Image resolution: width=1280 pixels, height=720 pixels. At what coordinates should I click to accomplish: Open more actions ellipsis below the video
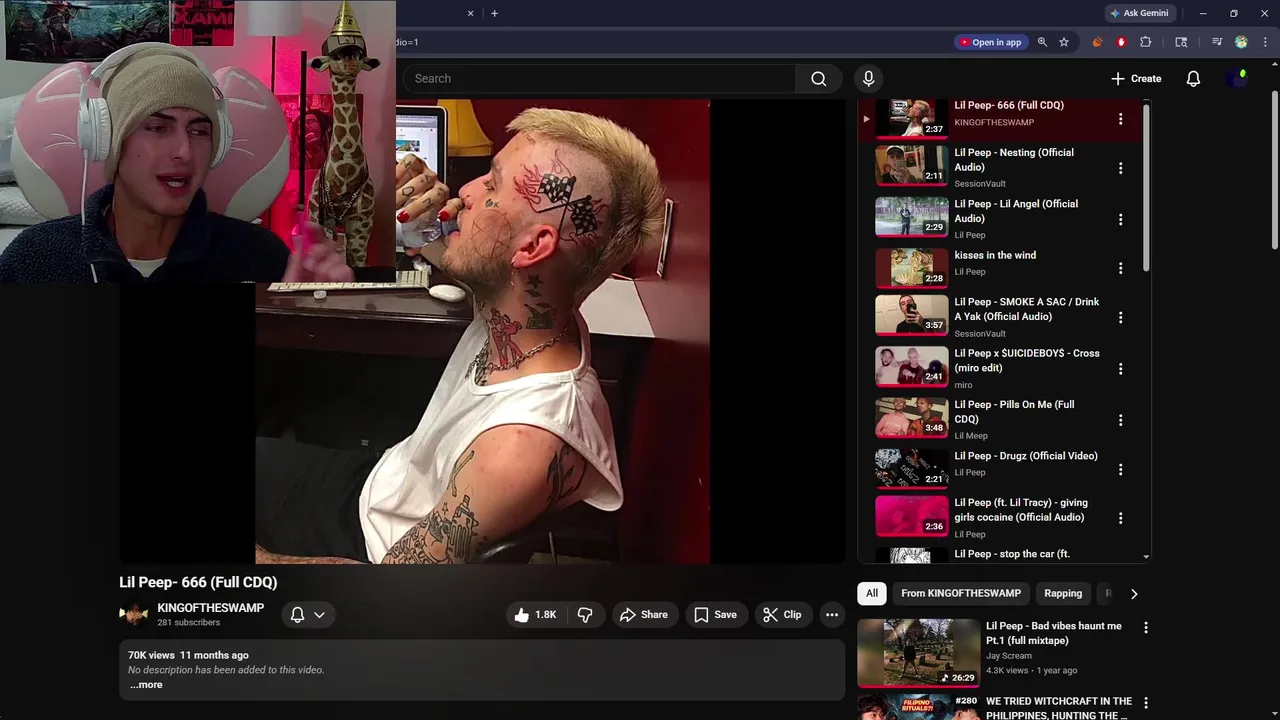tap(832, 615)
